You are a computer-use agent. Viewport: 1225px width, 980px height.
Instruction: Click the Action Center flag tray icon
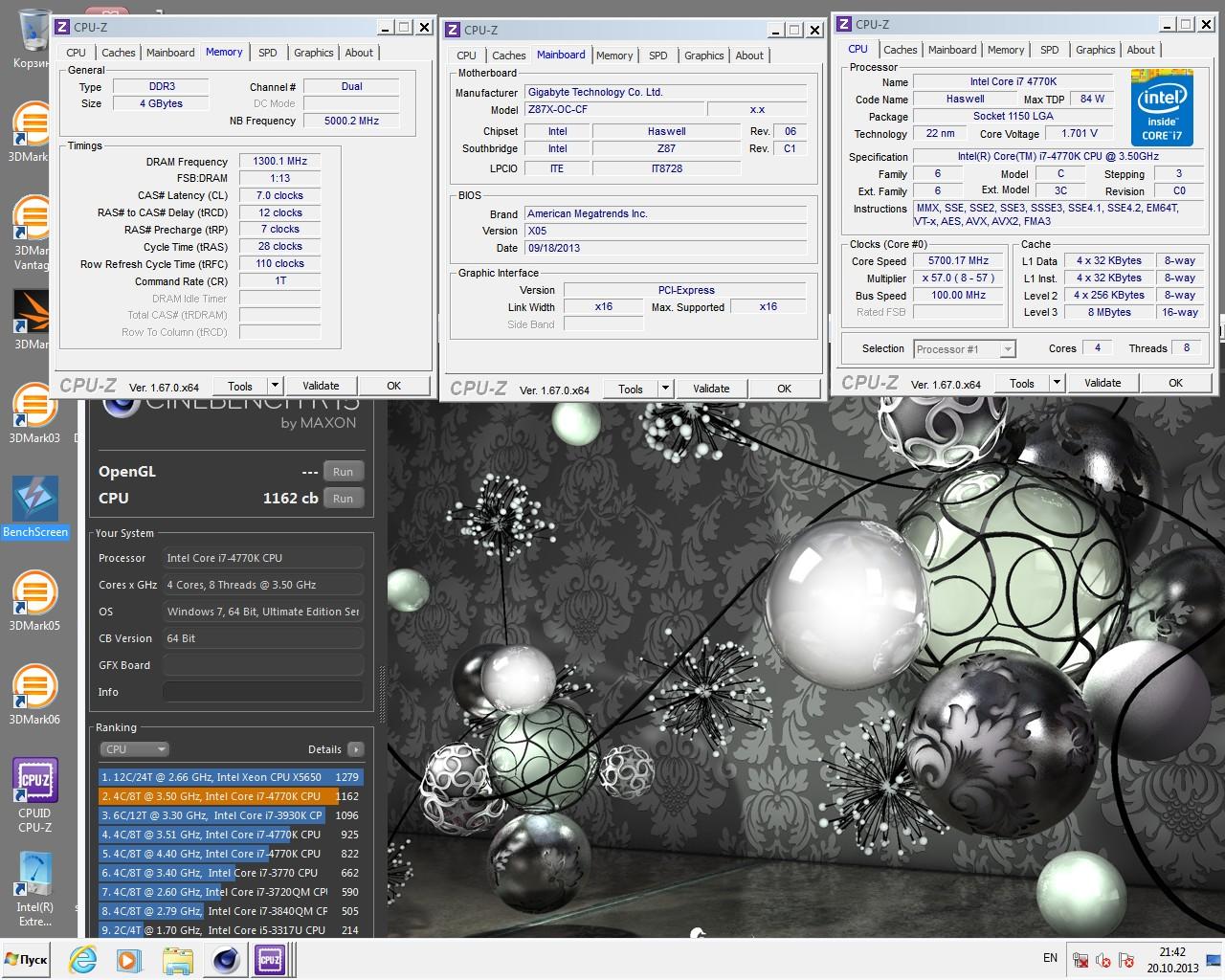(1125, 960)
